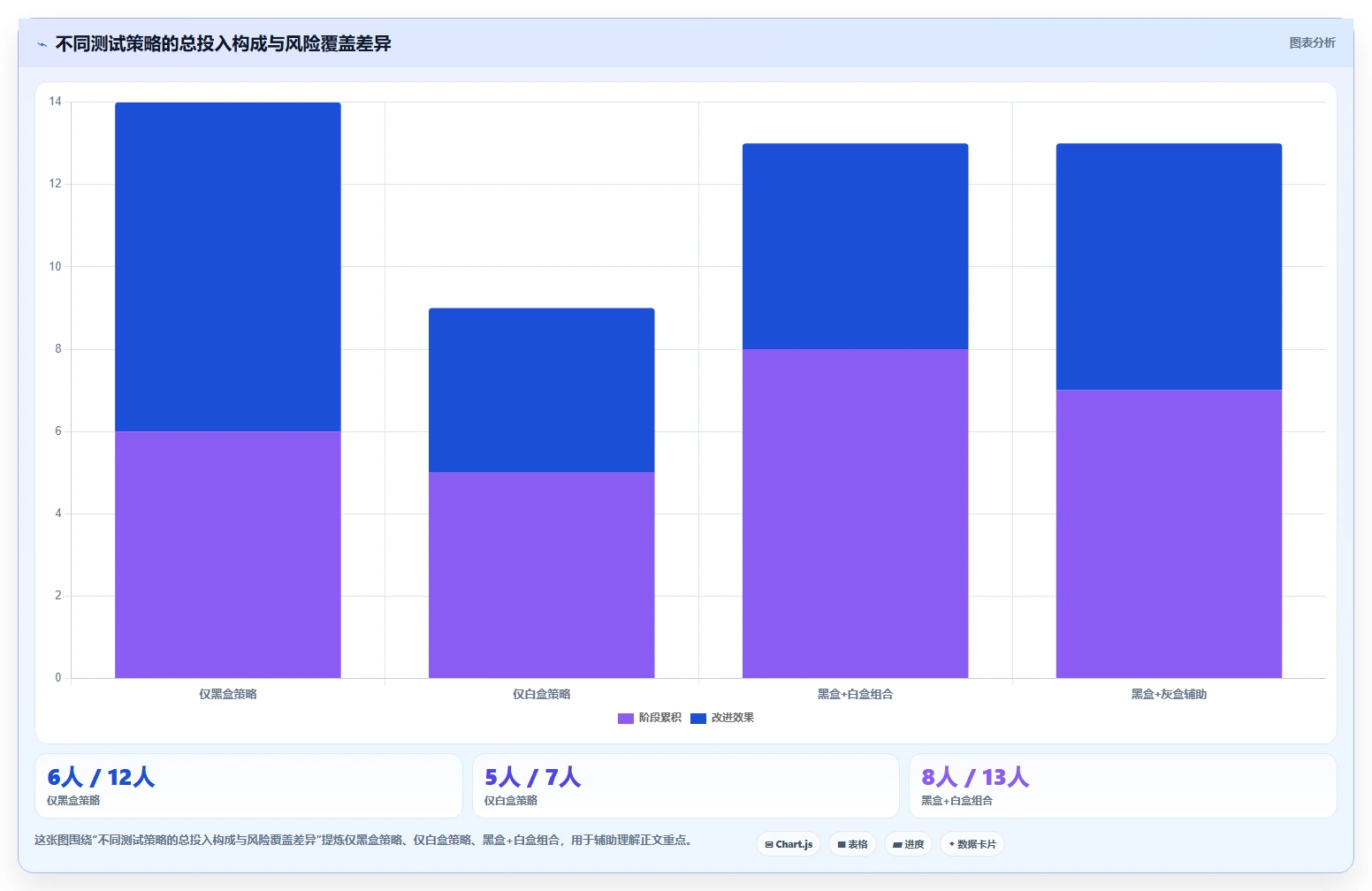Viewport: 1372px width, 891px height.
Task: Click the 仅黑盒策略 x-axis label
Action: [x=228, y=694]
